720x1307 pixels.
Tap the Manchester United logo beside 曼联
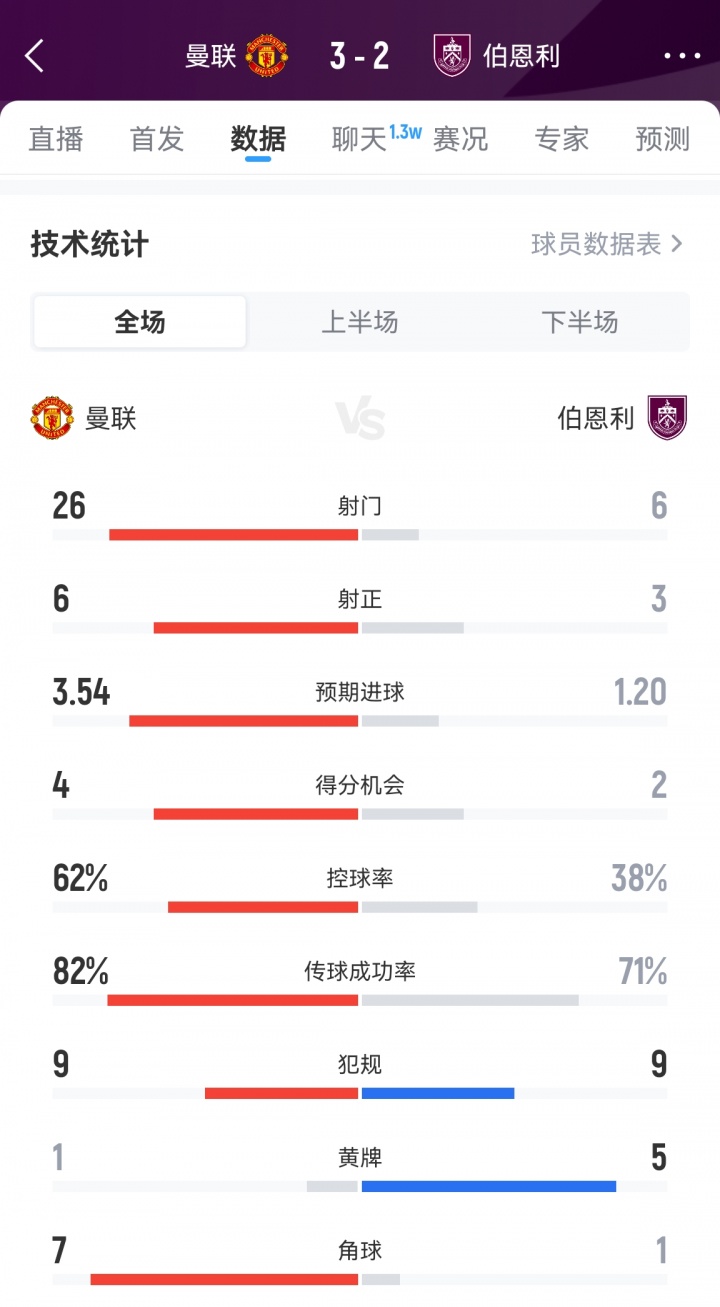(52, 418)
